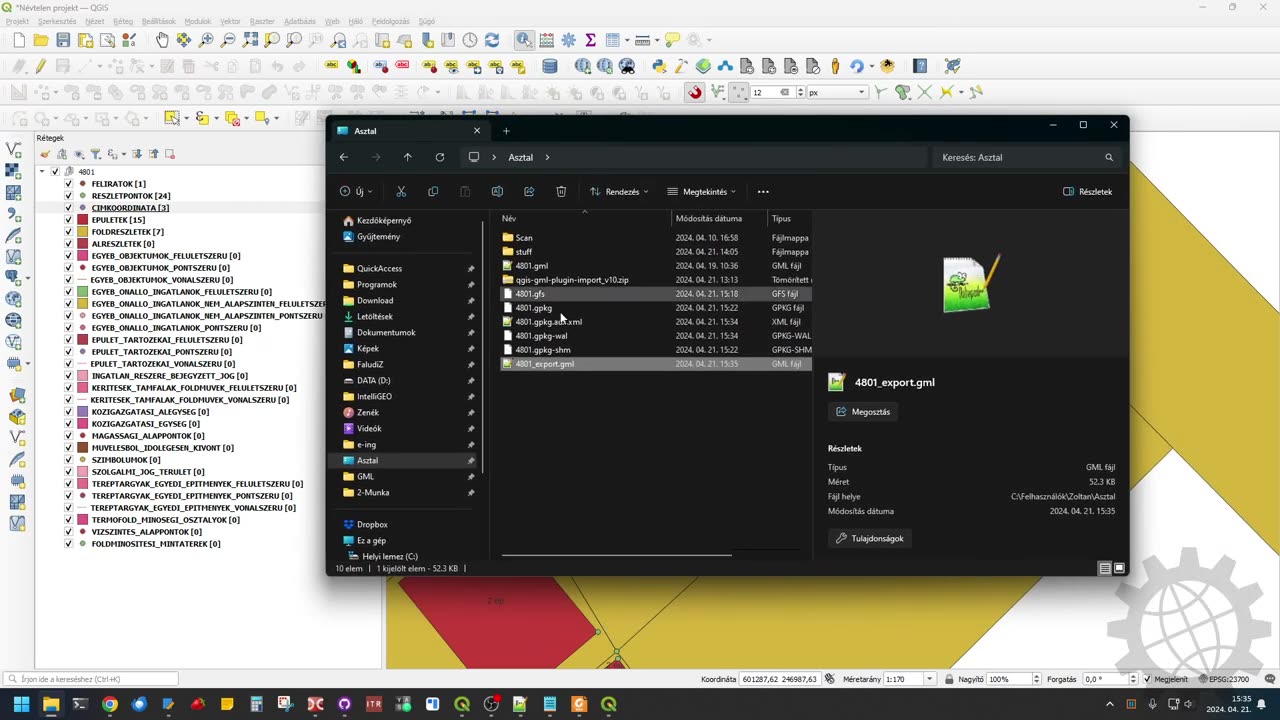Open the Statistical Summary sigma tool
Image resolution: width=1280 pixels, height=720 pixels.
[590, 40]
